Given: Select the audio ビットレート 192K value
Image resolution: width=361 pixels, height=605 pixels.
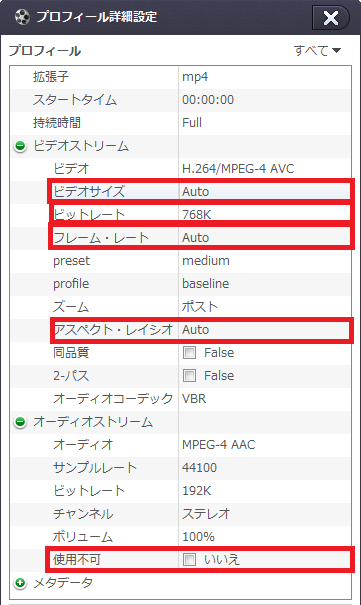Looking at the screenshot, I should (265, 490).
